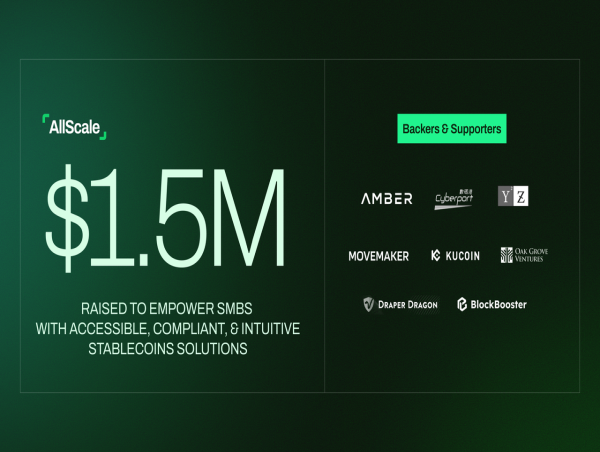Click the text "STABLECOINS SOLUTIONS"

click(168, 349)
